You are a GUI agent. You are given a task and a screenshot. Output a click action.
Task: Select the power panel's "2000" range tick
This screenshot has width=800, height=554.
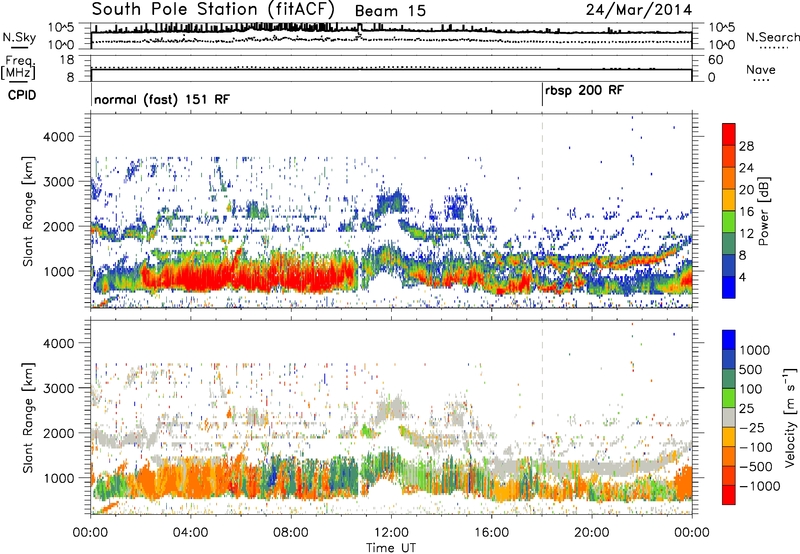tap(60, 226)
